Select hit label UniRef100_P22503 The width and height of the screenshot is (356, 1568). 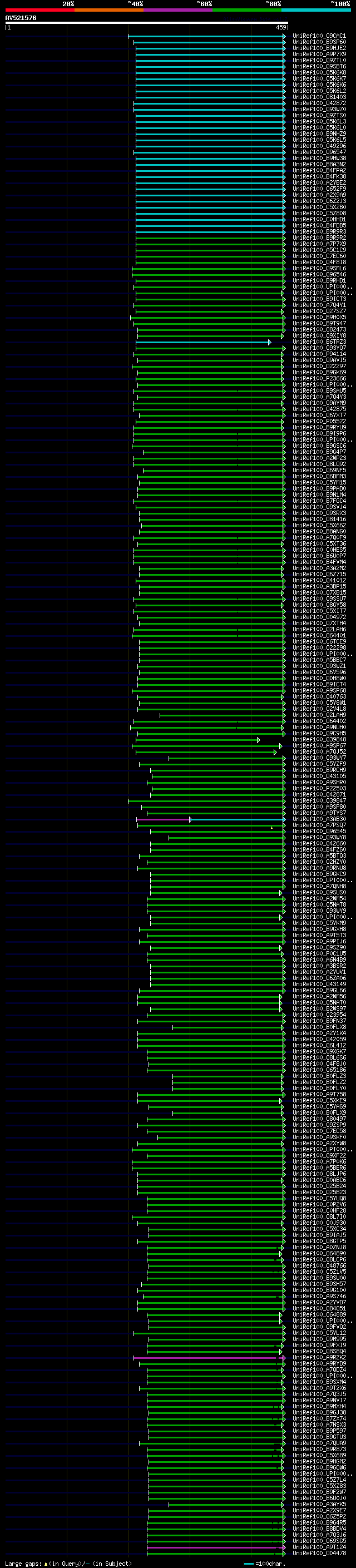[319, 788]
